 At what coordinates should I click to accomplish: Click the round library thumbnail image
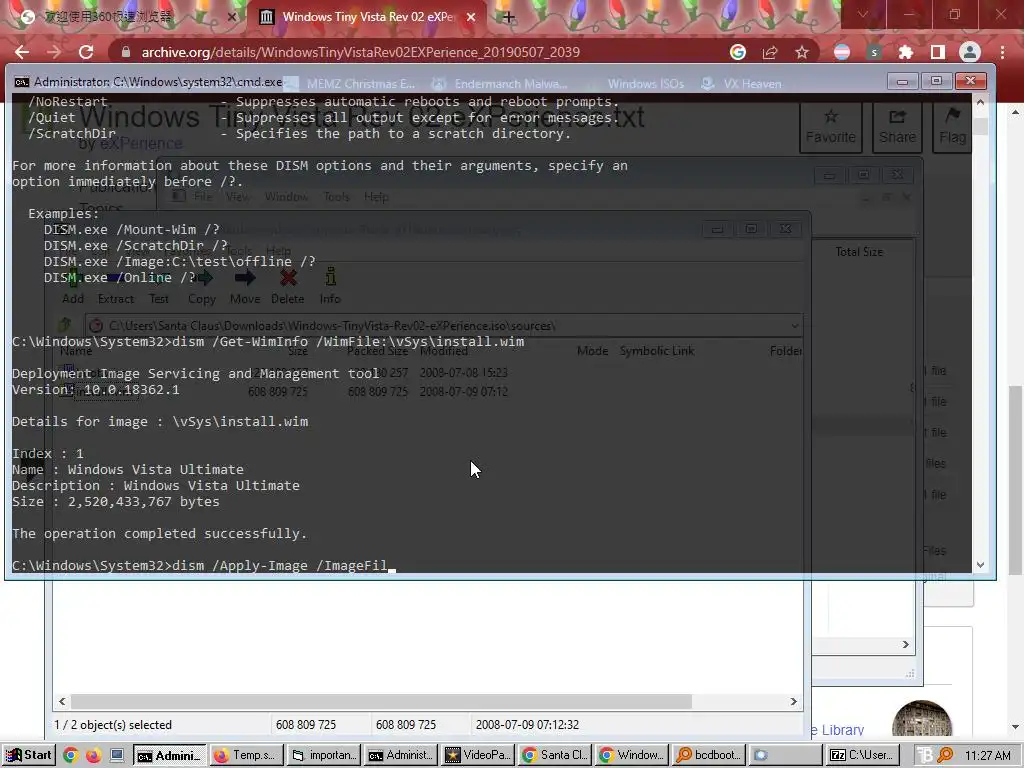[x=921, y=720]
